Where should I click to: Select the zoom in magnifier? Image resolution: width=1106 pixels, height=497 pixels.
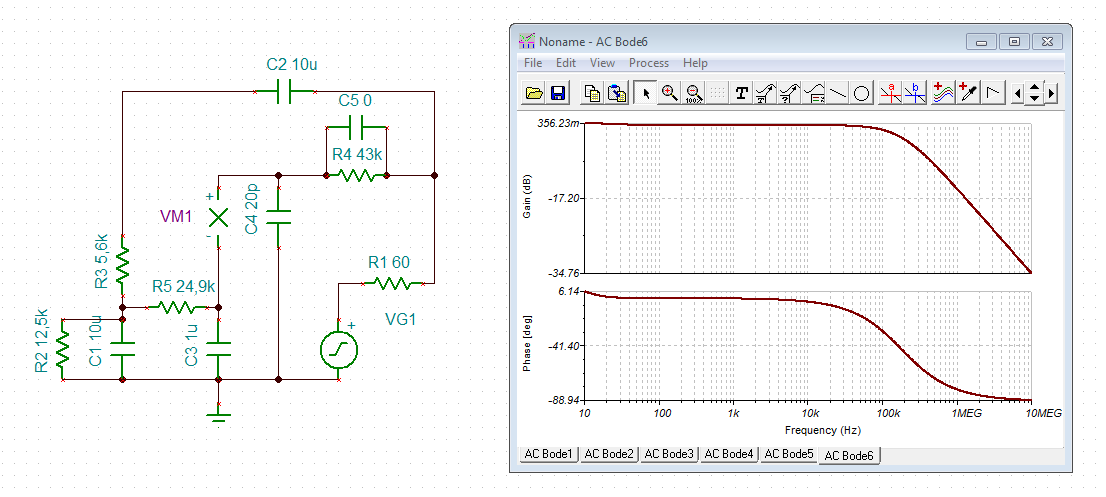[x=669, y=93]
